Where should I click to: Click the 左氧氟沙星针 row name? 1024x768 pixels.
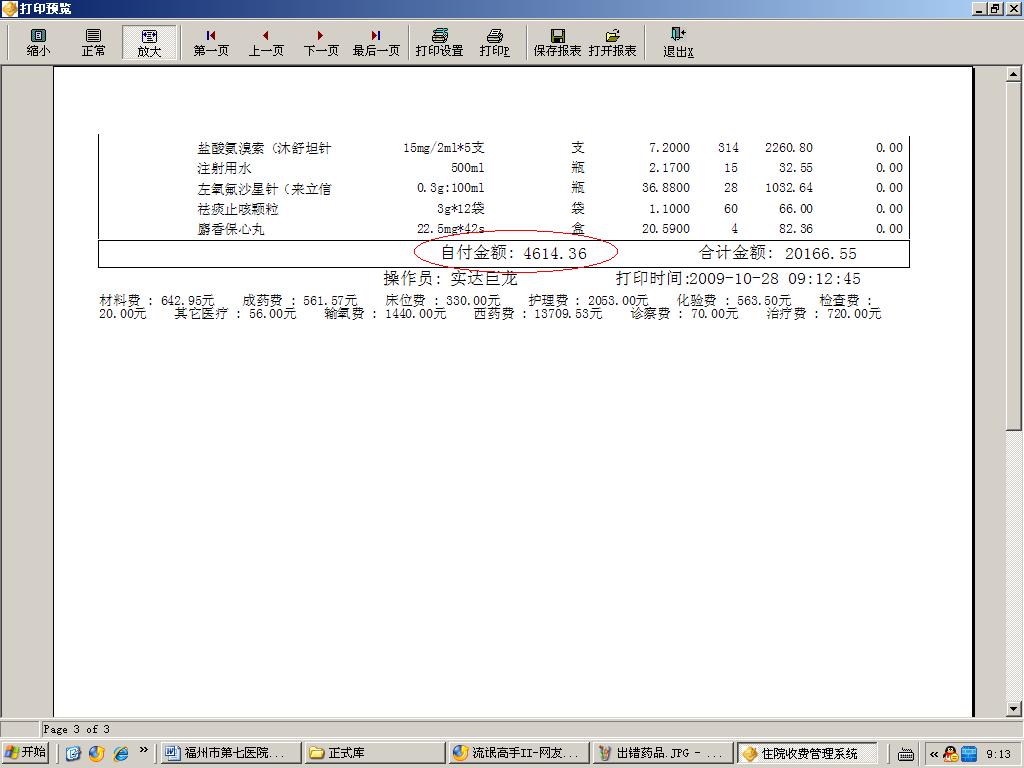pos(264,189)
